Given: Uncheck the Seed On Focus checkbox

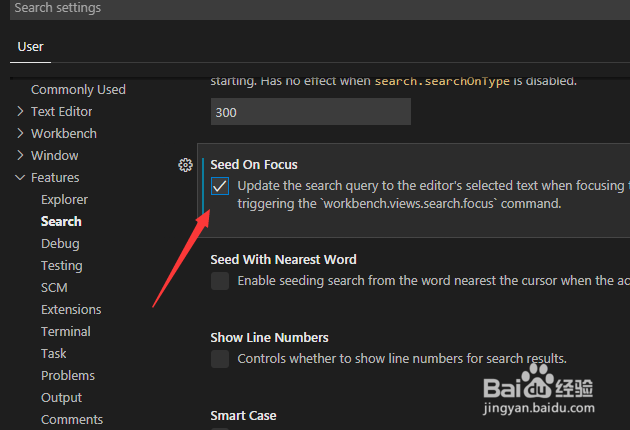Looking at the screenshot, I should tap(220, 186).
